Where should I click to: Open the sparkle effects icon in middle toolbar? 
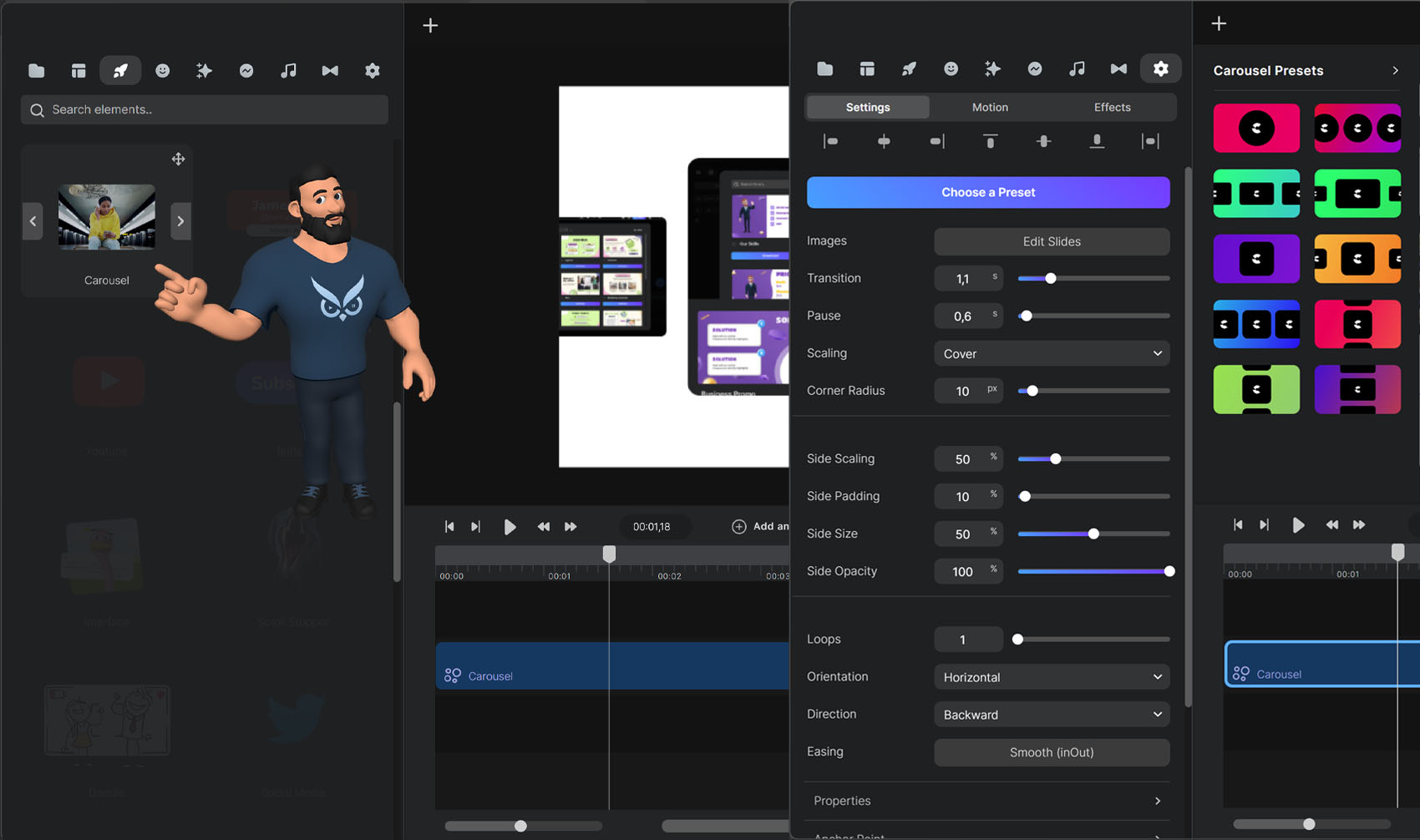[992, 68]
